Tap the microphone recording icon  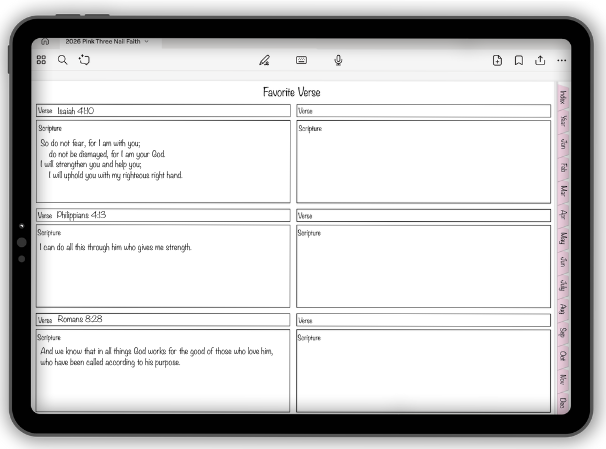(338, 60)
